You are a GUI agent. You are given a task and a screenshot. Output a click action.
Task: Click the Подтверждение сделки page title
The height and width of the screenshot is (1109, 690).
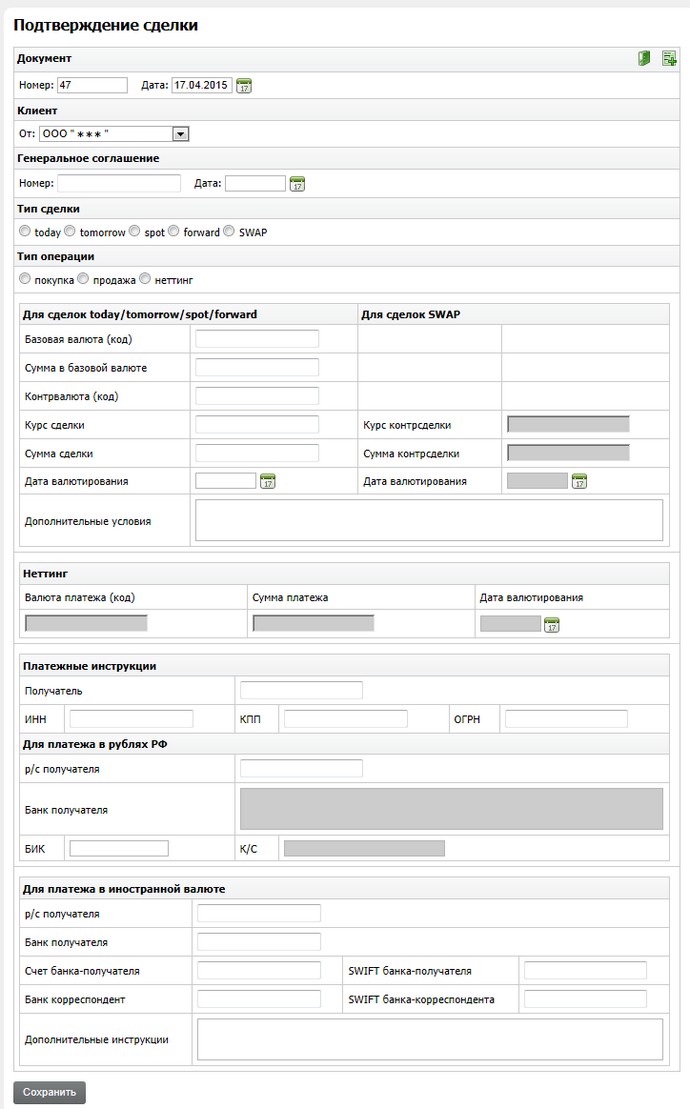105,25
